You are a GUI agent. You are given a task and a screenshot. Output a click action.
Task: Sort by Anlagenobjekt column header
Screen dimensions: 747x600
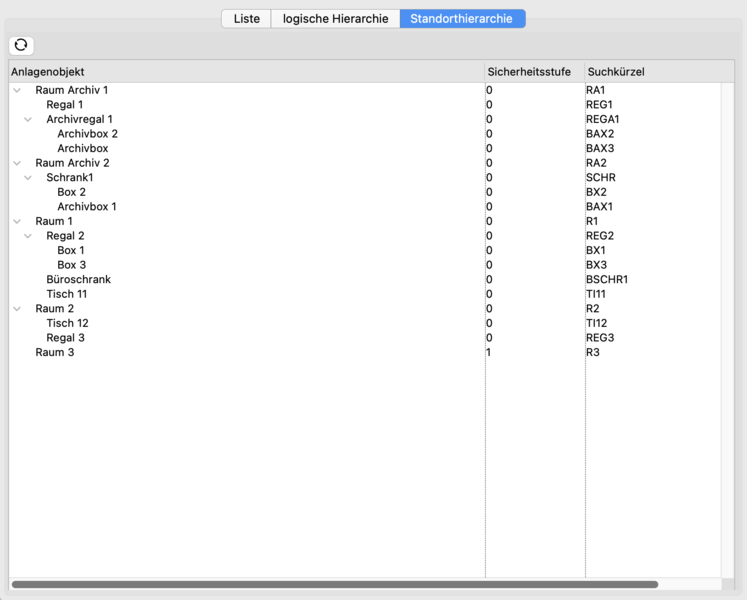(245, 72)
